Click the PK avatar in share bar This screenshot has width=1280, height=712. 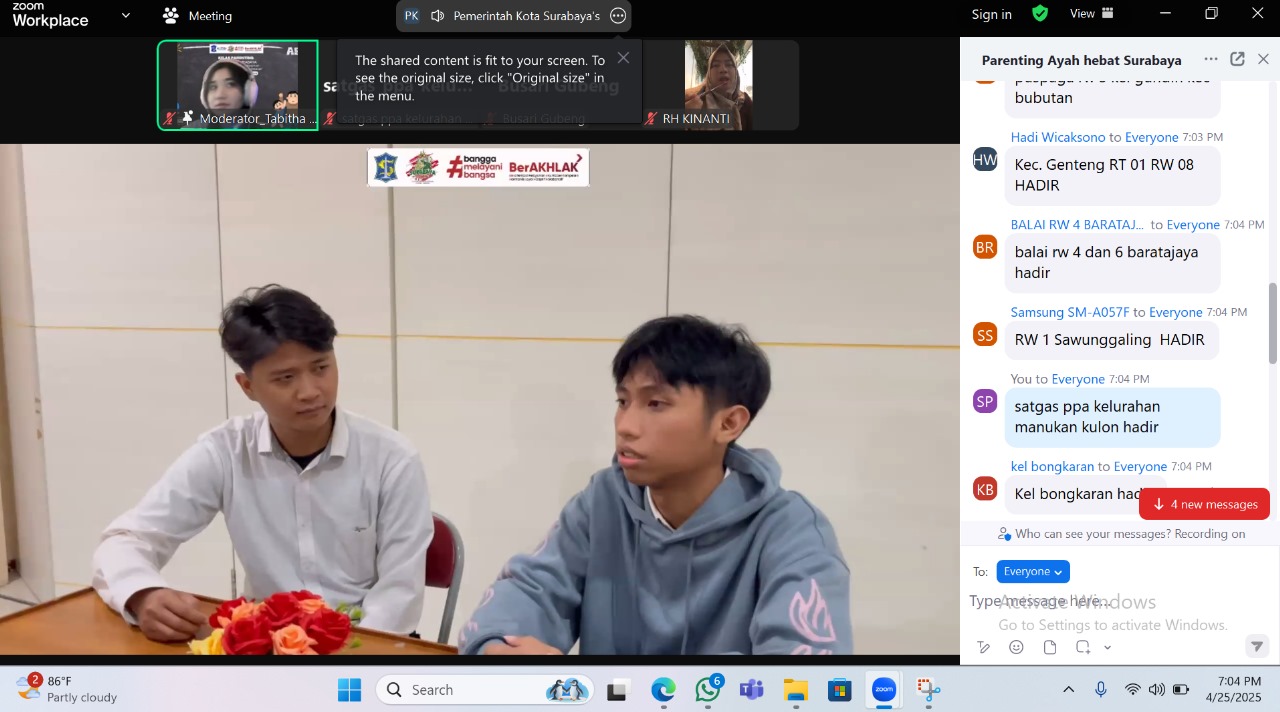411,16
